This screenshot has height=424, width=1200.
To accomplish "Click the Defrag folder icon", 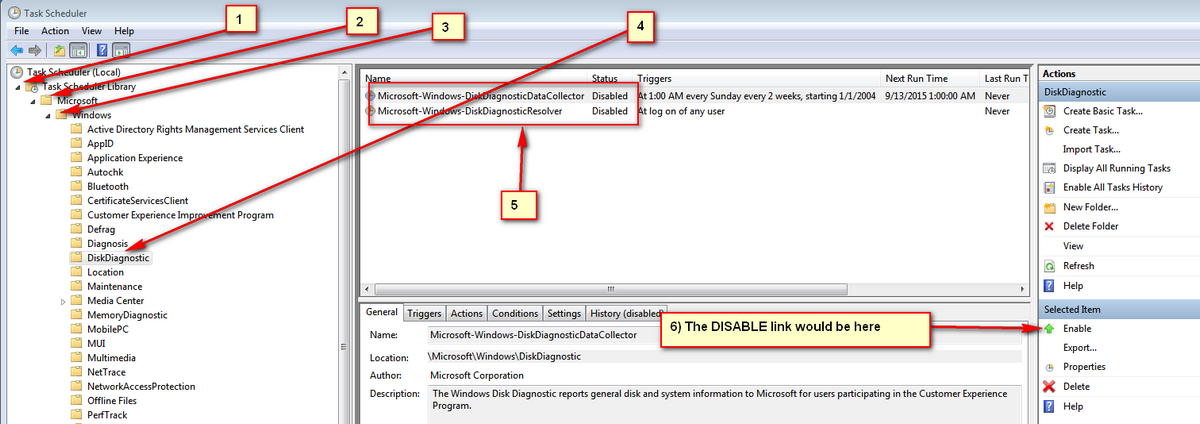I will [x=77, y=229].
